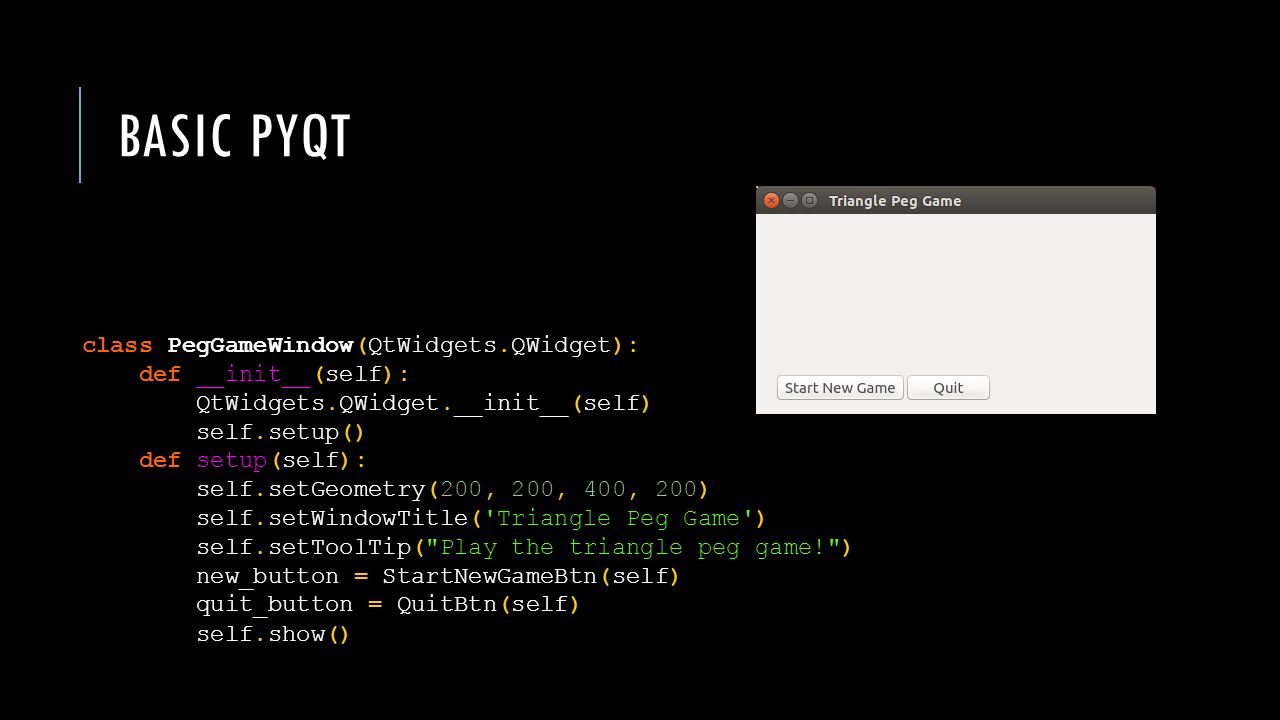Select the 'def __init__(self):' code line

point(275,375)
